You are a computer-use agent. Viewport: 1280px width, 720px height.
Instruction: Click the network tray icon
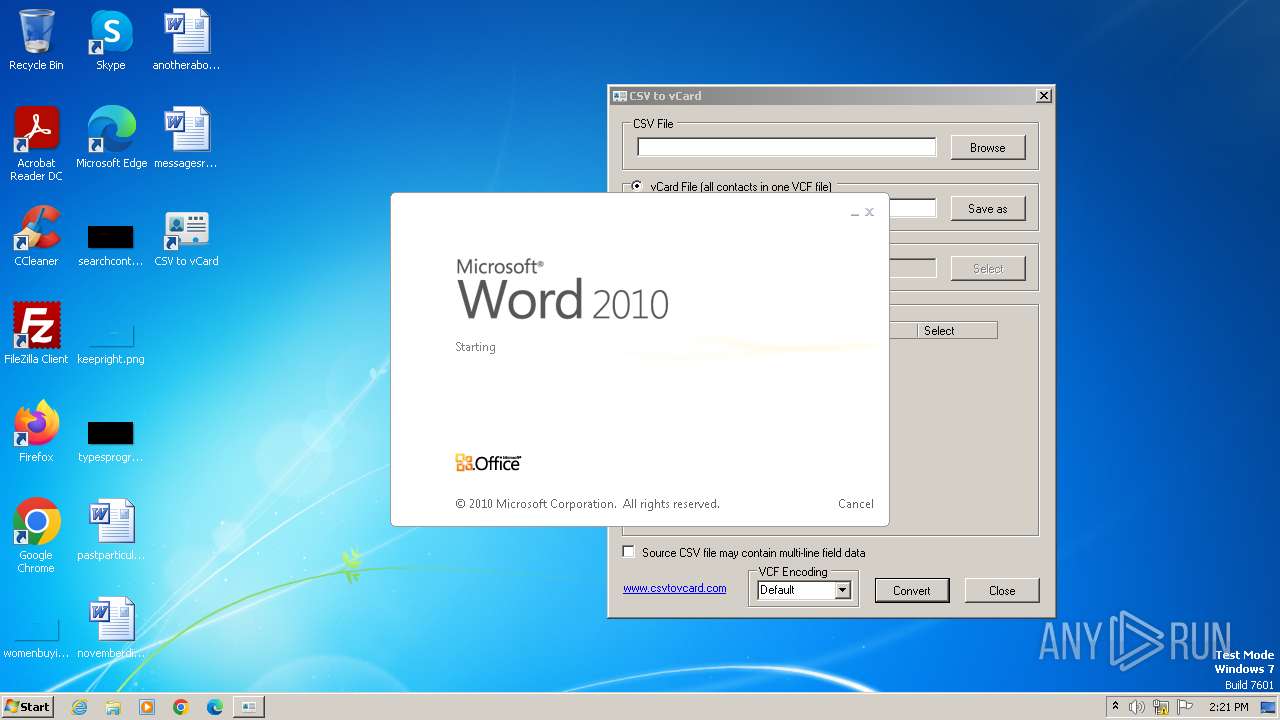coord(1161,707)
